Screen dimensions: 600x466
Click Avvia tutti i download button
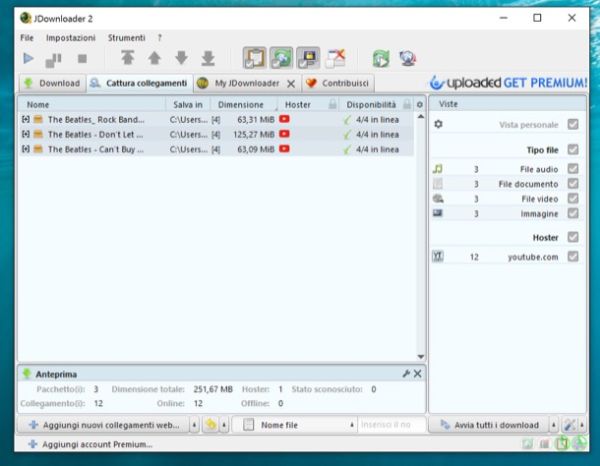pyautogui.click(x=489, y=425)
